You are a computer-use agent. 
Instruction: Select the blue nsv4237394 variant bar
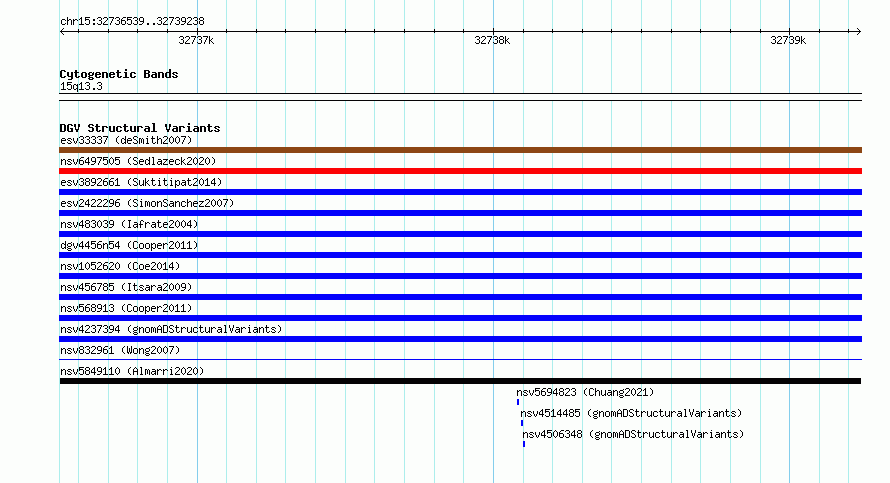(x=460, y=339)
